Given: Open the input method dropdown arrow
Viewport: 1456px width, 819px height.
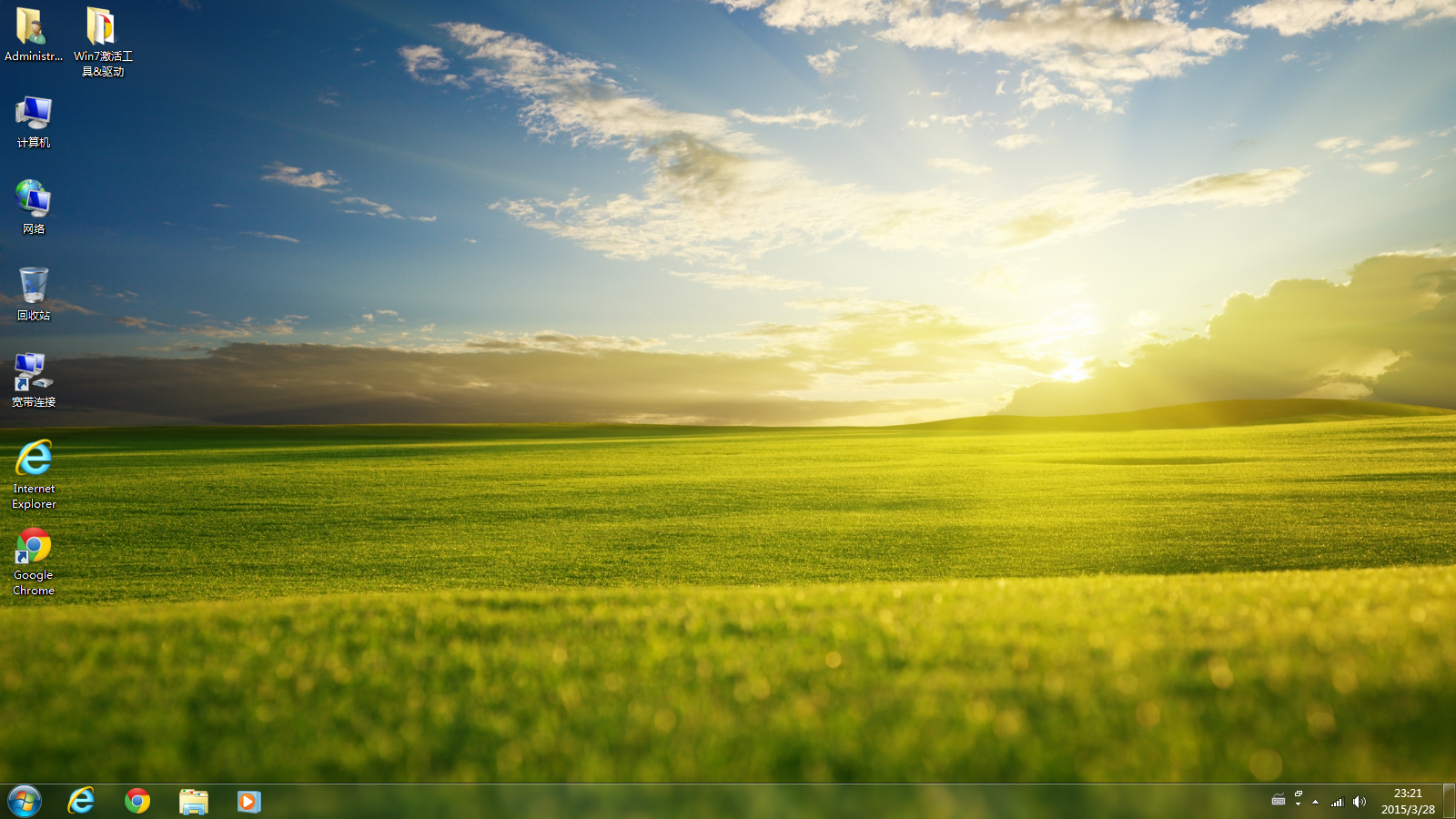Looking at the screenshot, I should tap(1298, 804).
